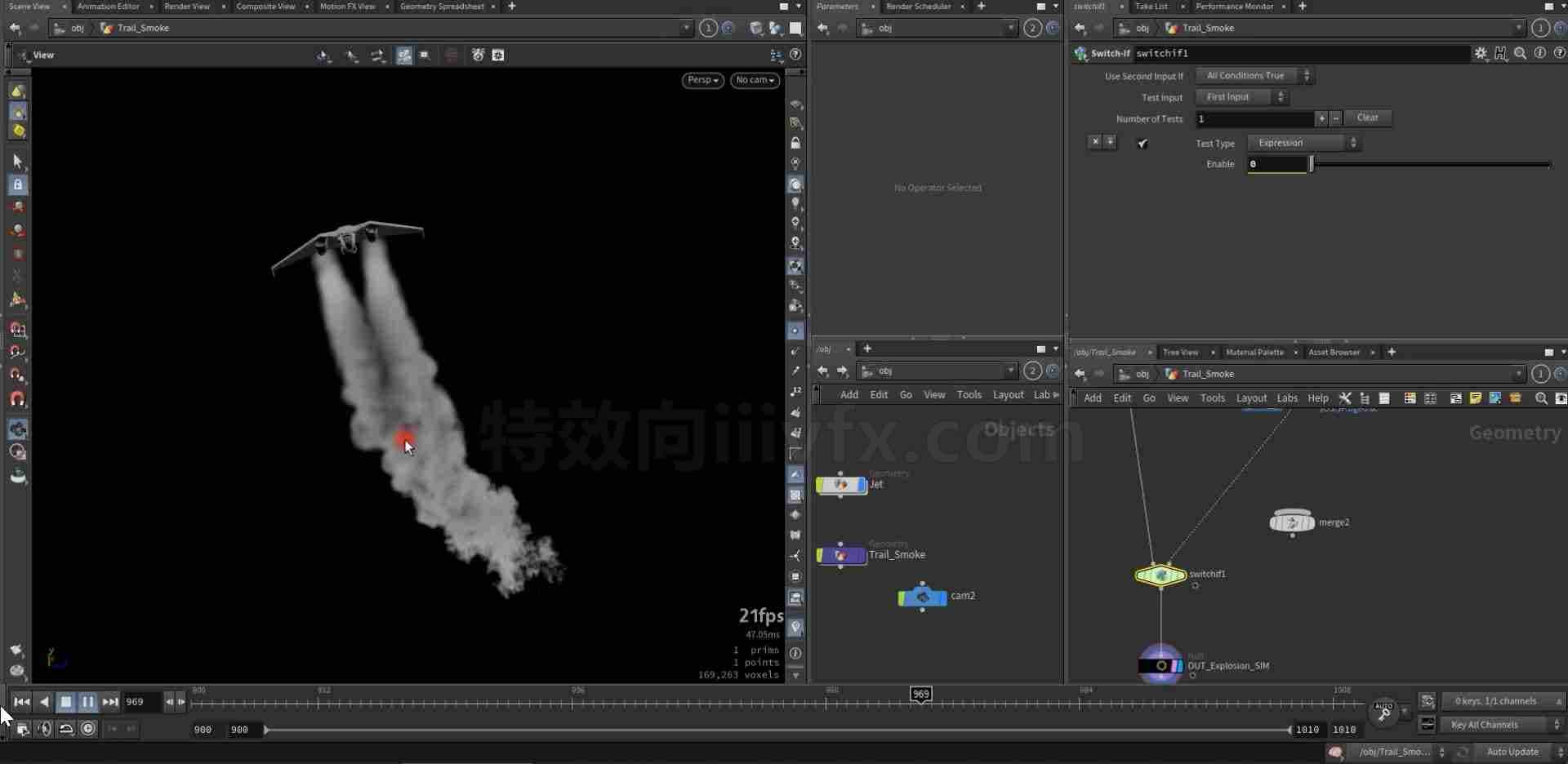Screen dimensions: 1568x764
Task: Toggle the lock icon in viewport right toolbar
Action: [795, 143]
